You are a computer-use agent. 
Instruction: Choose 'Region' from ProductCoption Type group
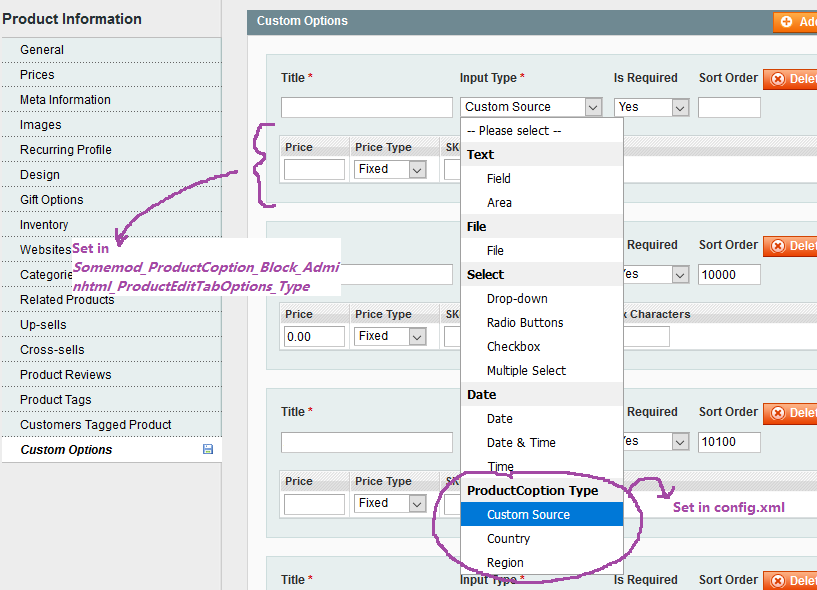(x=505, y=563)
